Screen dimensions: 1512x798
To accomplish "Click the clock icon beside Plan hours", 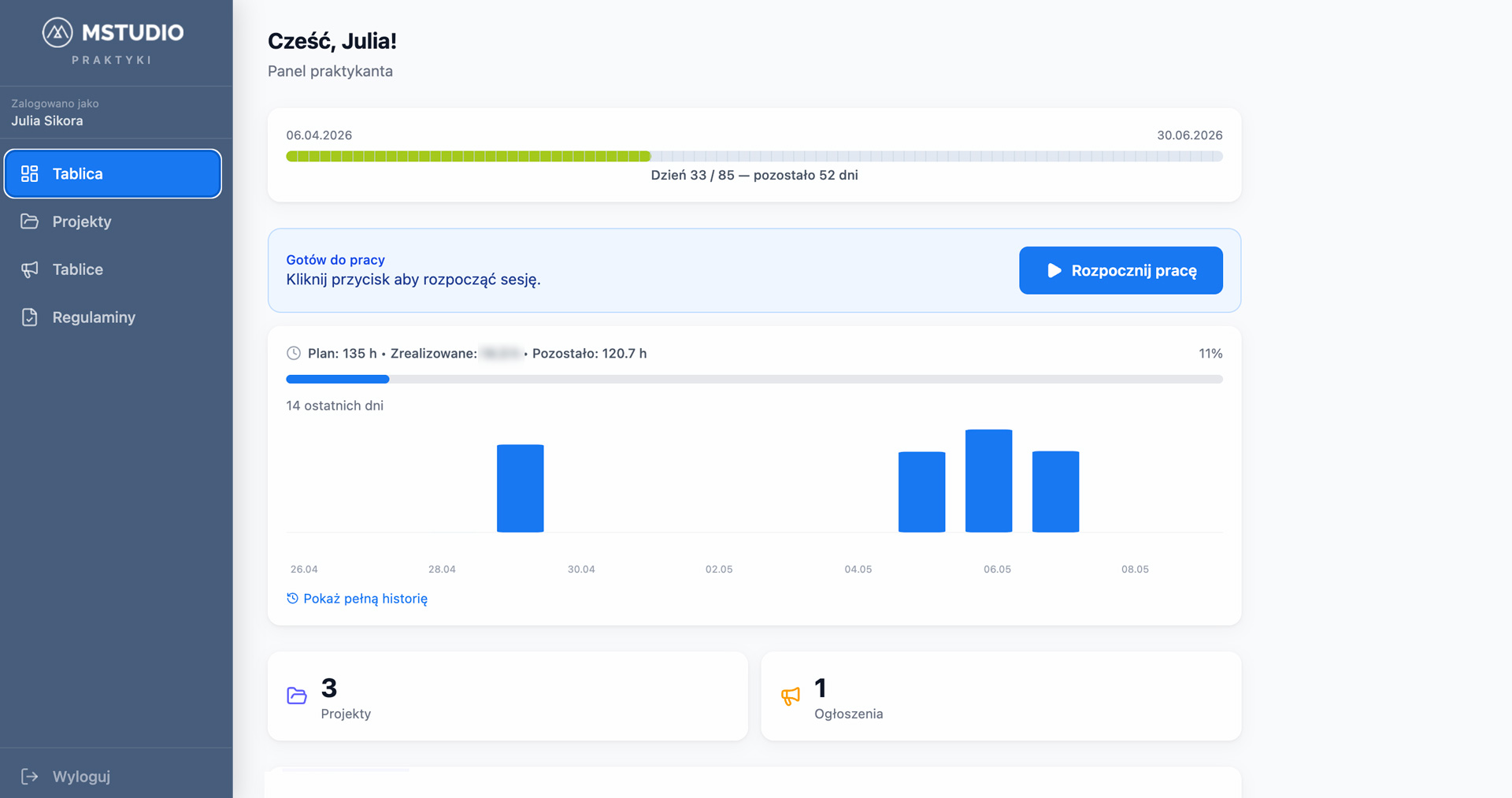I will tap(294, 353).
